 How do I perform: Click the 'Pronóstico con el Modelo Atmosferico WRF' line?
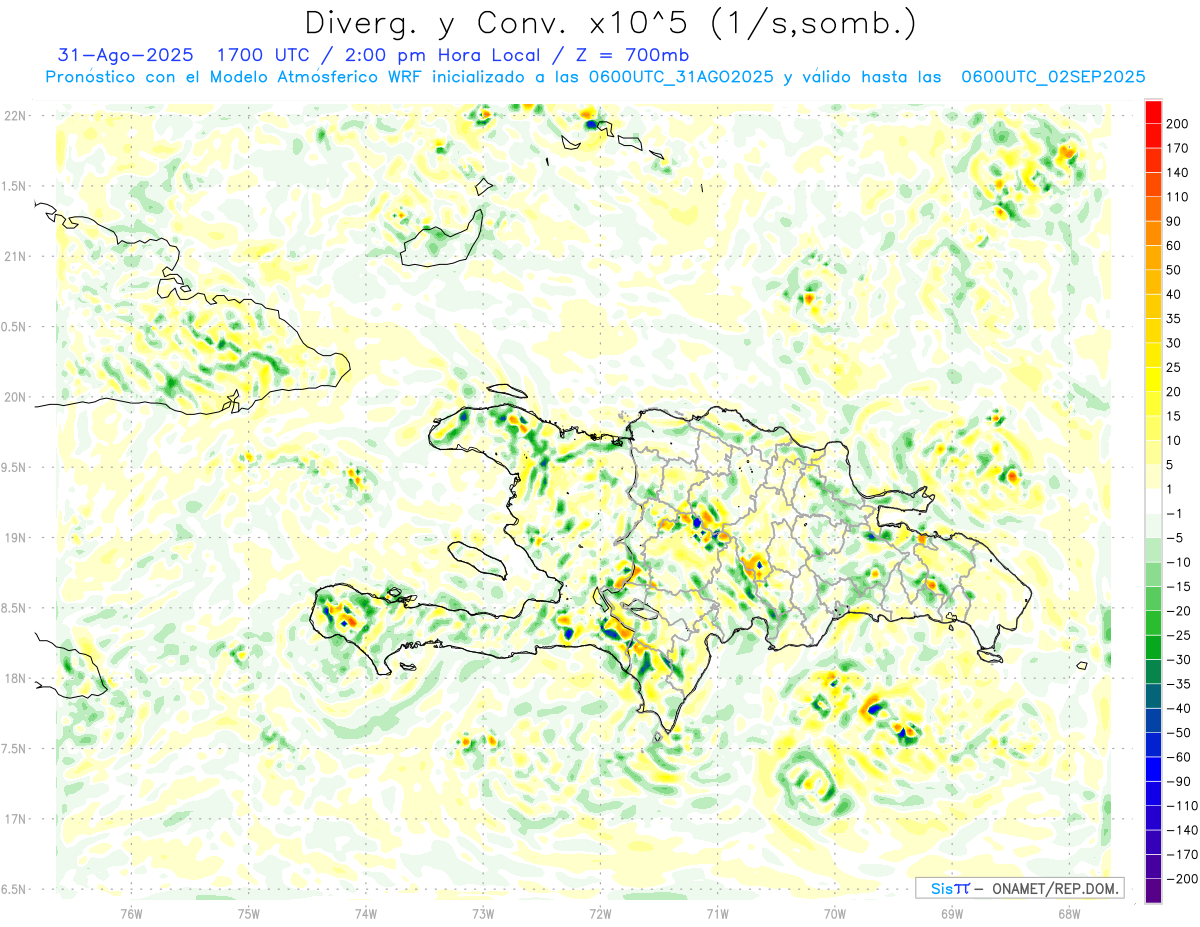[236, 77]
